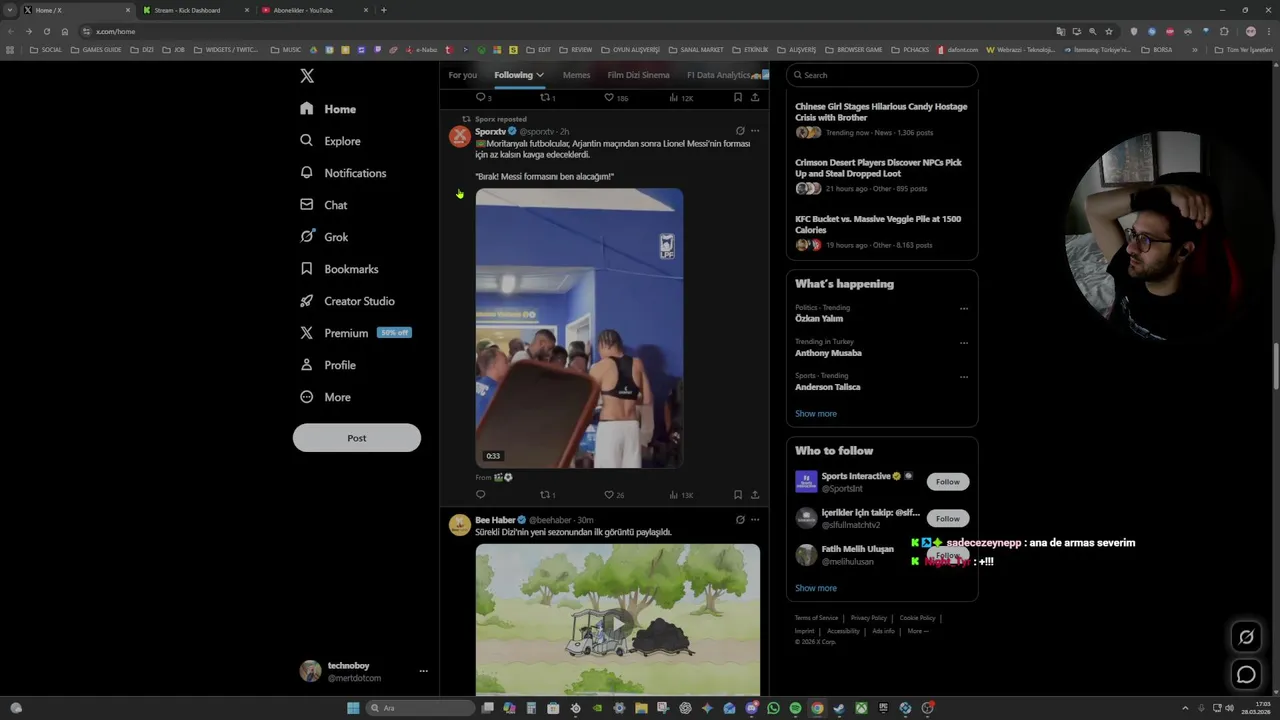
Task: Reload the page in the browser
Action: [47, 31]
